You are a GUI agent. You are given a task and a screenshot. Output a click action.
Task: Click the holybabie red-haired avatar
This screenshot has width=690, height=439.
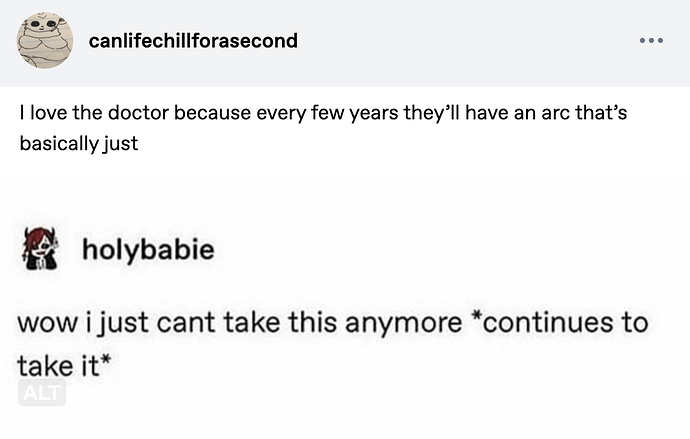coord(40,249)
